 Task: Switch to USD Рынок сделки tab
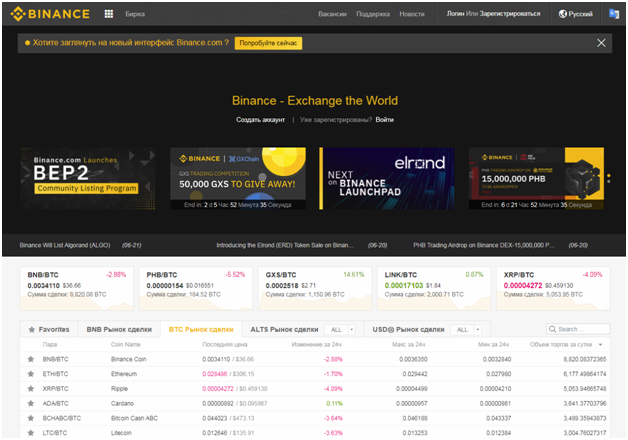408,329
